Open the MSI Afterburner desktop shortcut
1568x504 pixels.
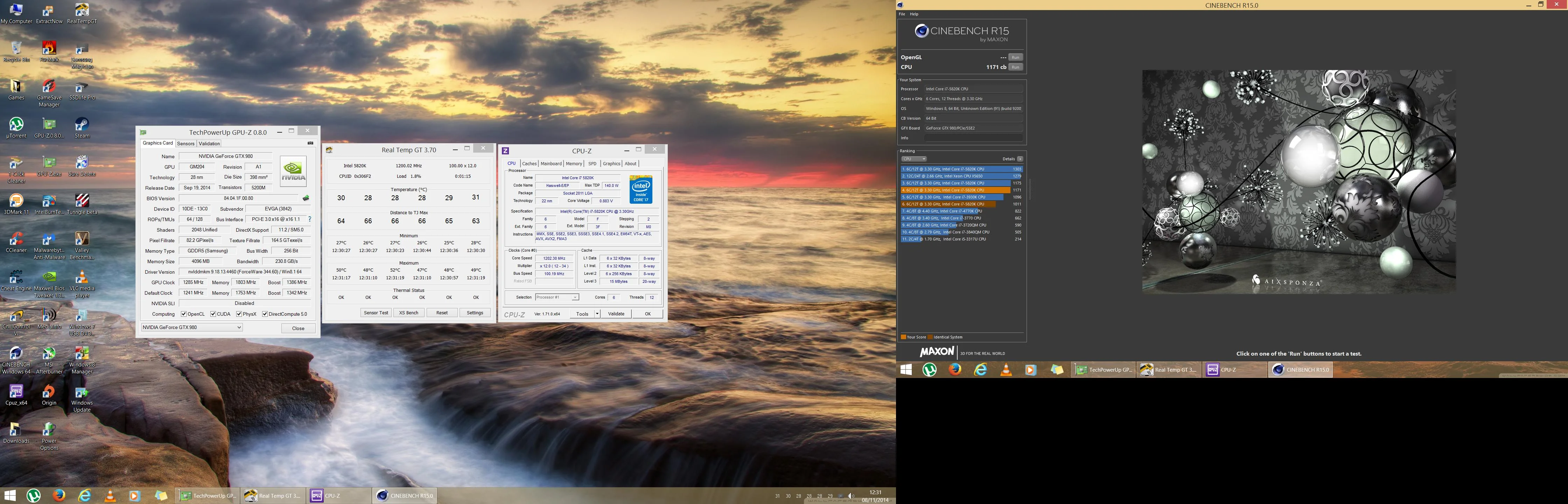tap(49, 360)
